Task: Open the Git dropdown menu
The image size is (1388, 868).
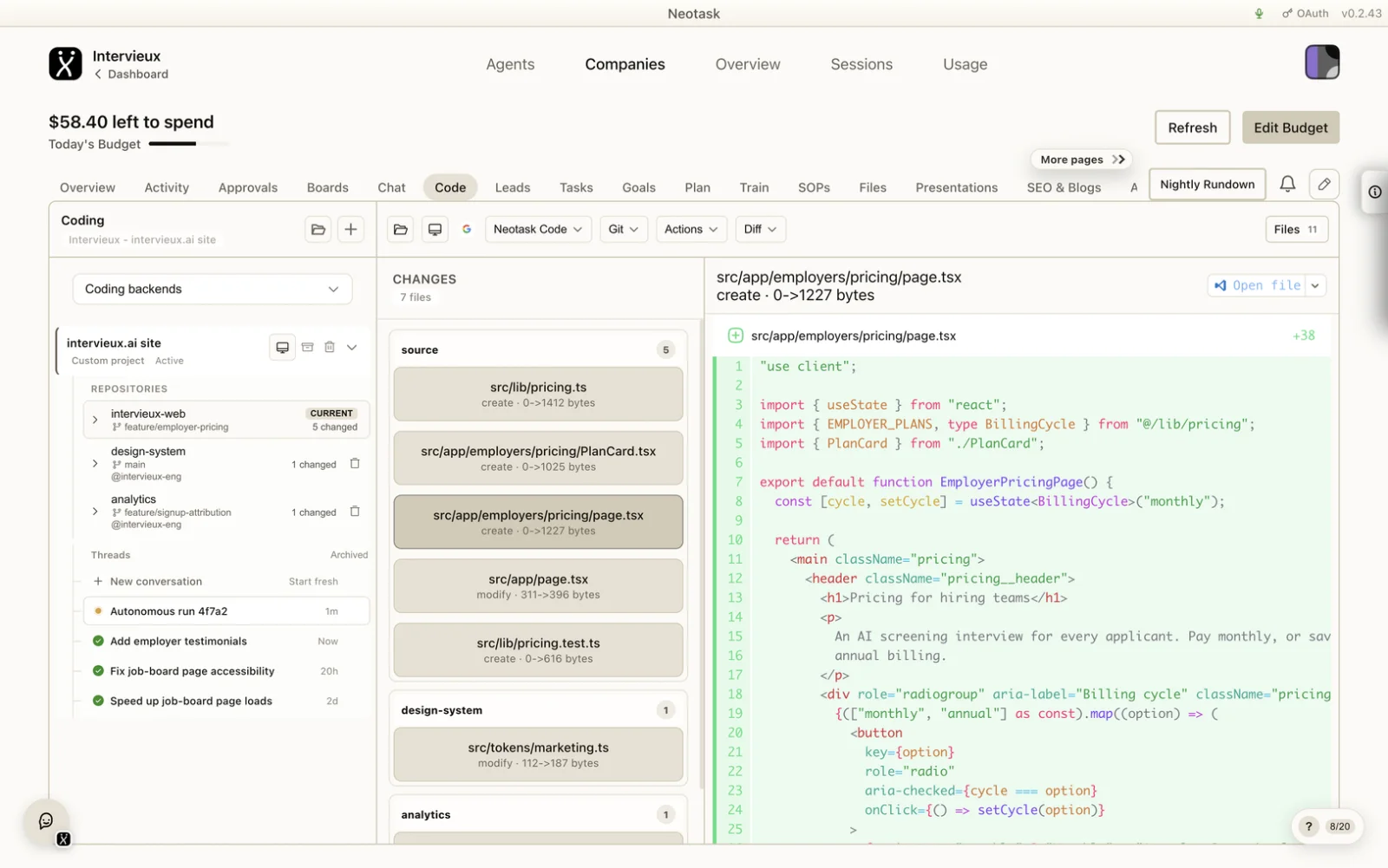Action: click(624, 230)
